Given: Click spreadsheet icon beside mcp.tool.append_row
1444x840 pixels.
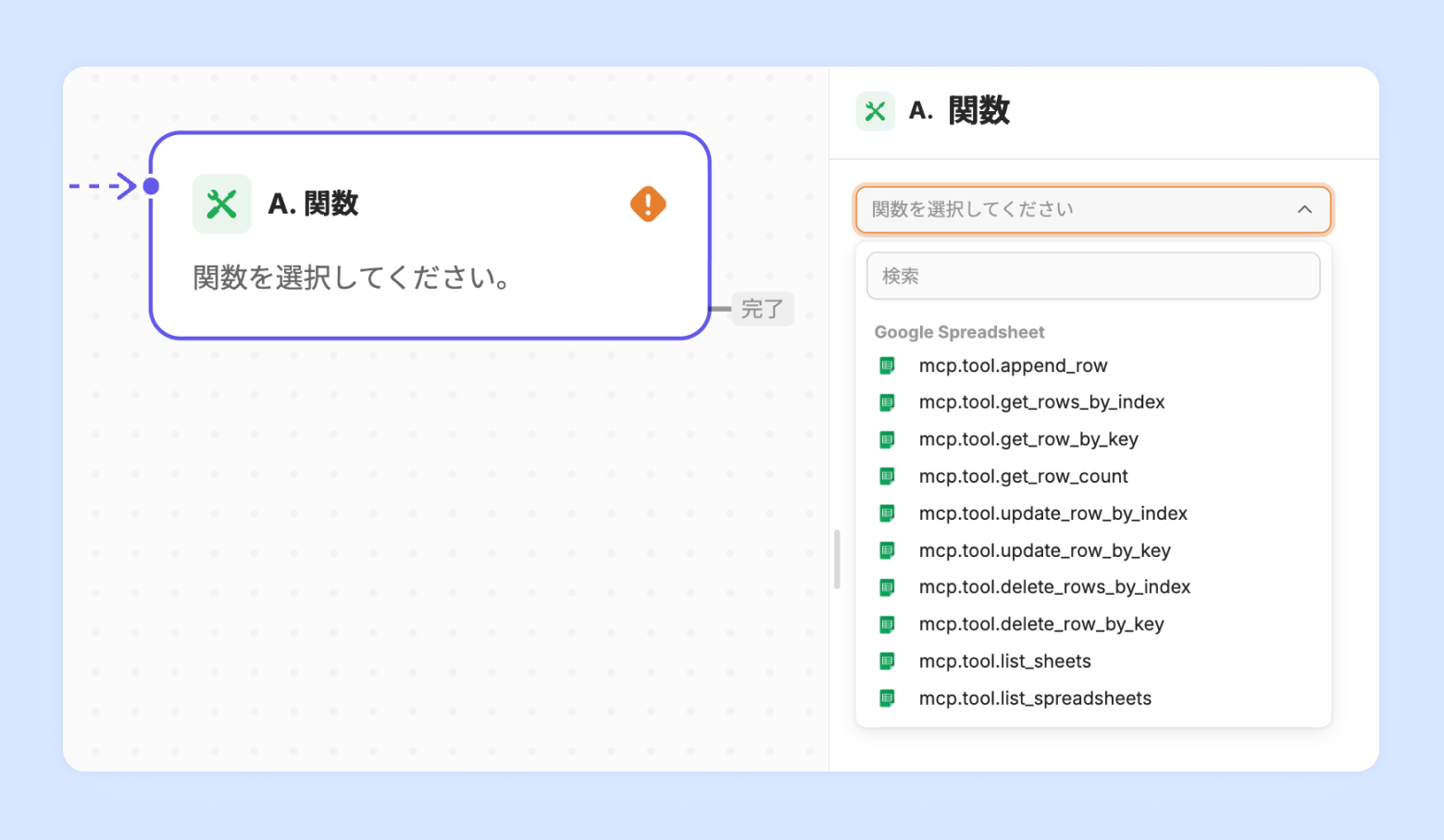Looking at the screenshot, I should coord(887,365).
